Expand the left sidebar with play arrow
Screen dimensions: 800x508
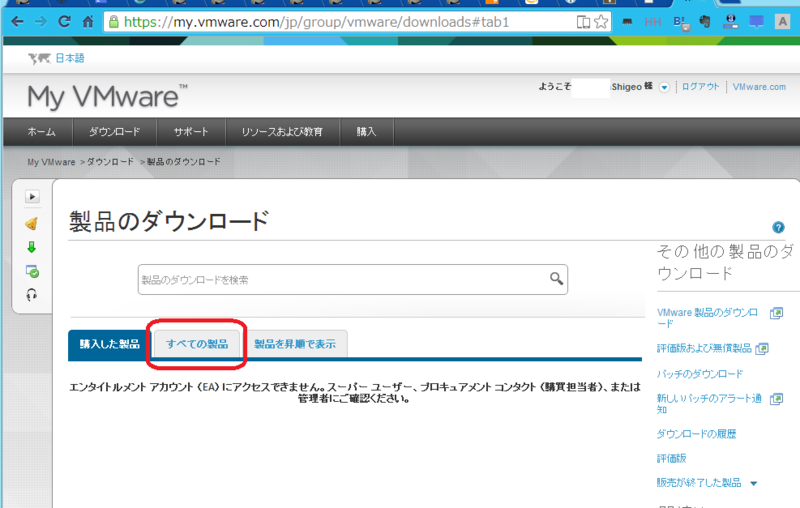(x=32, y=196)
